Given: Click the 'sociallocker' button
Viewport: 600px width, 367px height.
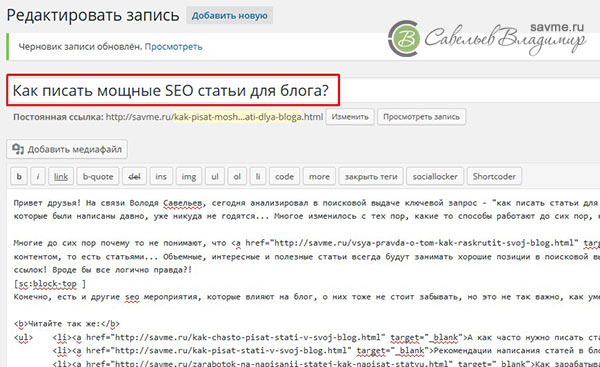Looking at the screenshot, I should point(435,176).
